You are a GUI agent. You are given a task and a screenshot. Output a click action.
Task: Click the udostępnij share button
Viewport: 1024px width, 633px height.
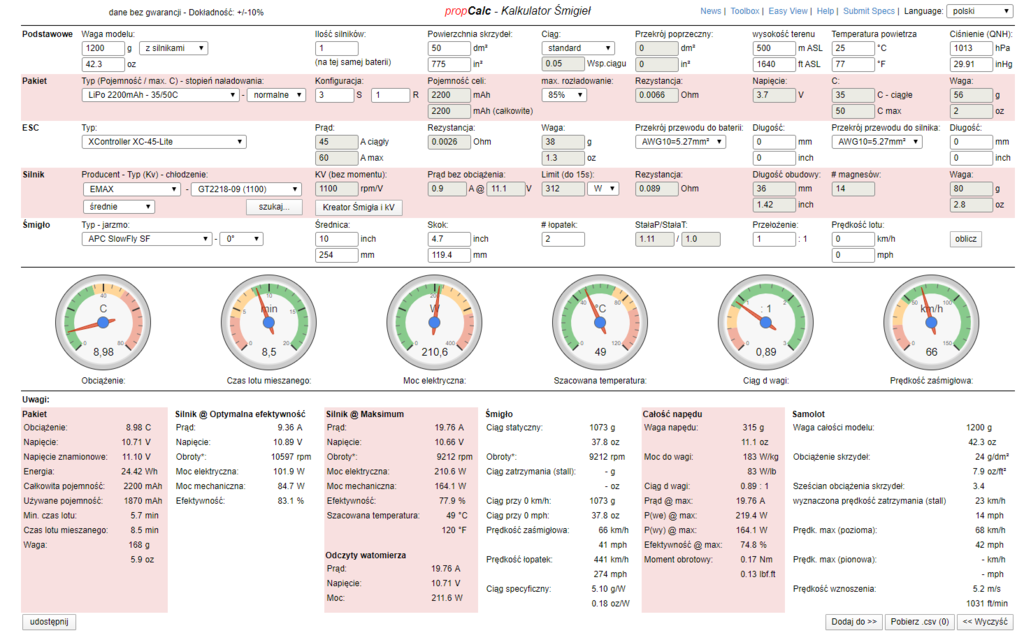coord(49,621)
